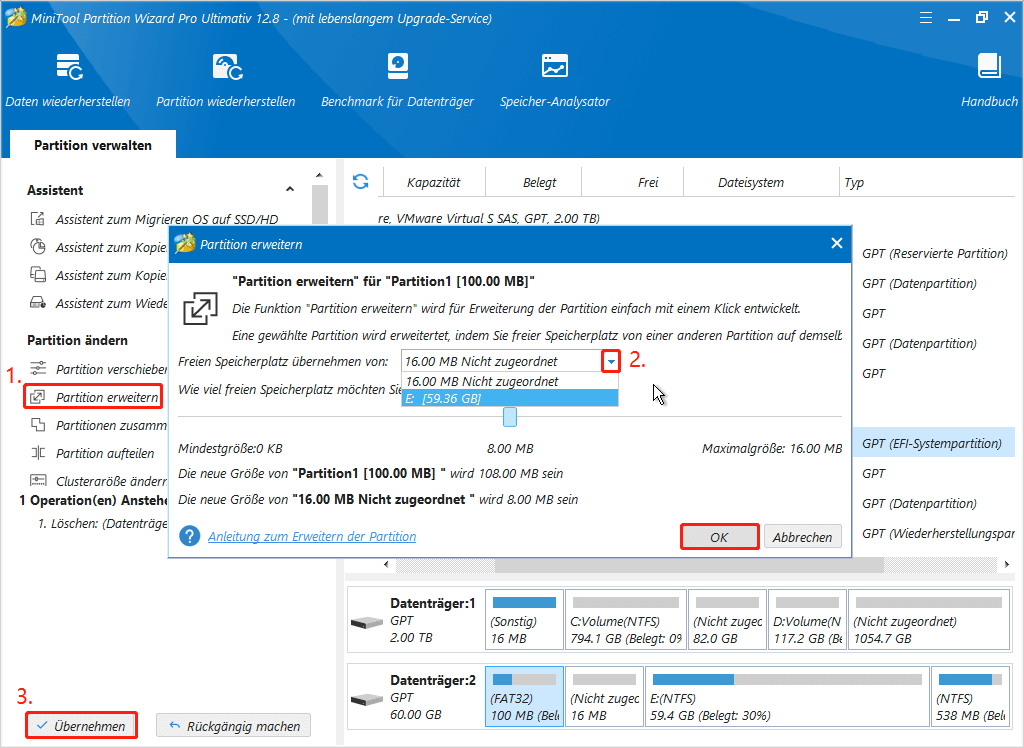
Task: Click Rückgängig machen button
Action: 234,726
